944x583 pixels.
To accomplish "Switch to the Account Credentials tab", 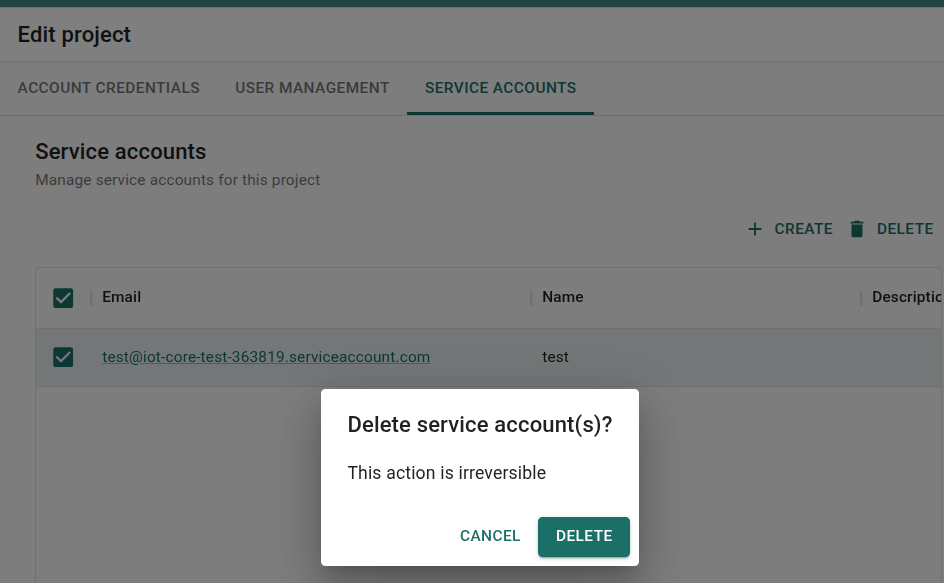I will (x=109, y=88).
